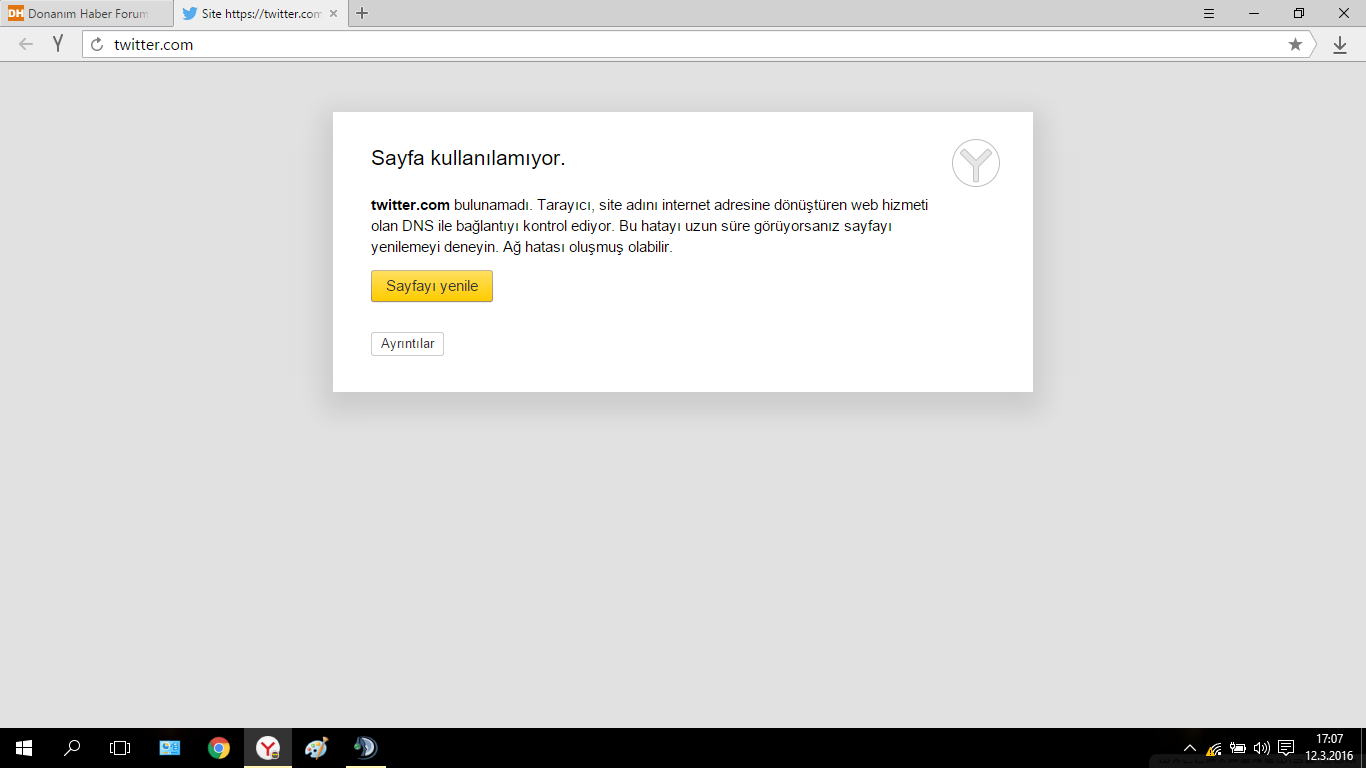This screenshot has height=768, width=1366.
Task: Open the network Wi-Fi tray icon
Action: point(1214,748)
